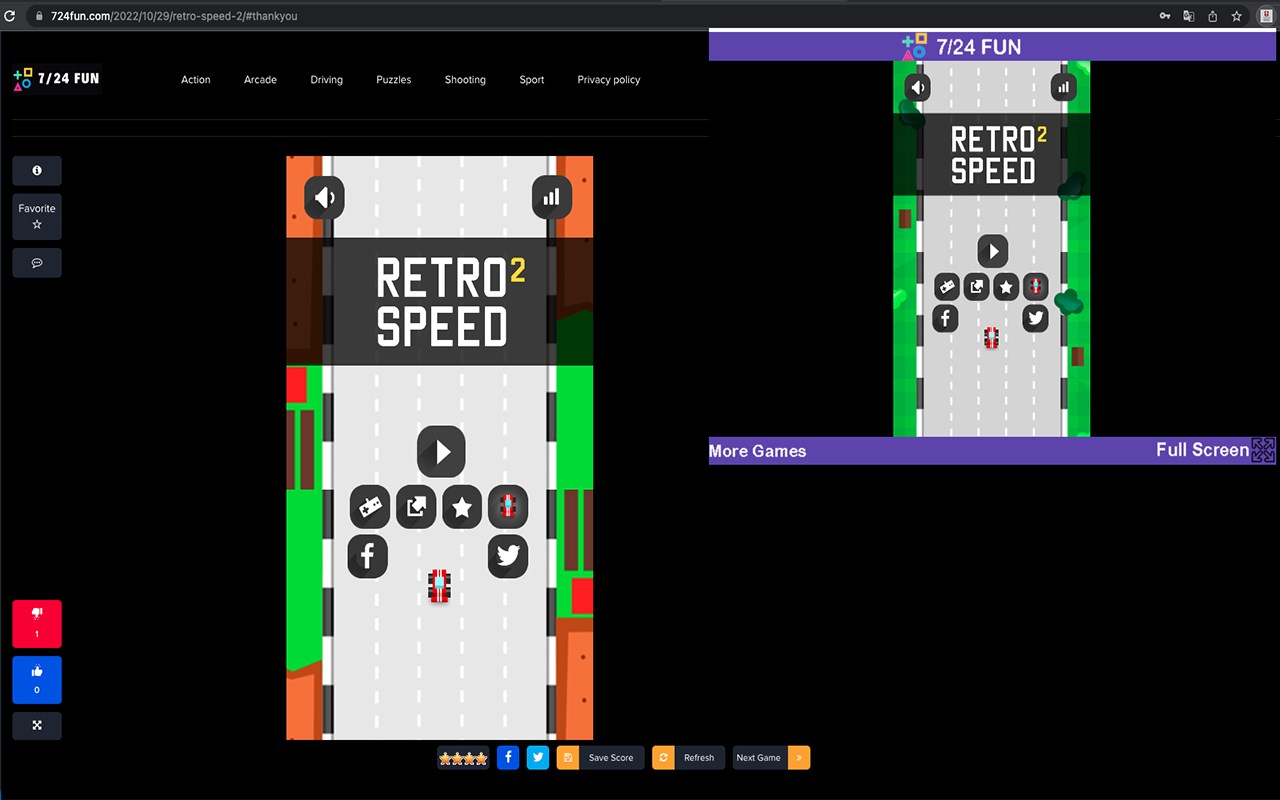Image resolution: width=1280 pixels, height=800 pixels.
Task: Open the Arcade menu category
Action: [x=260, y=80]
